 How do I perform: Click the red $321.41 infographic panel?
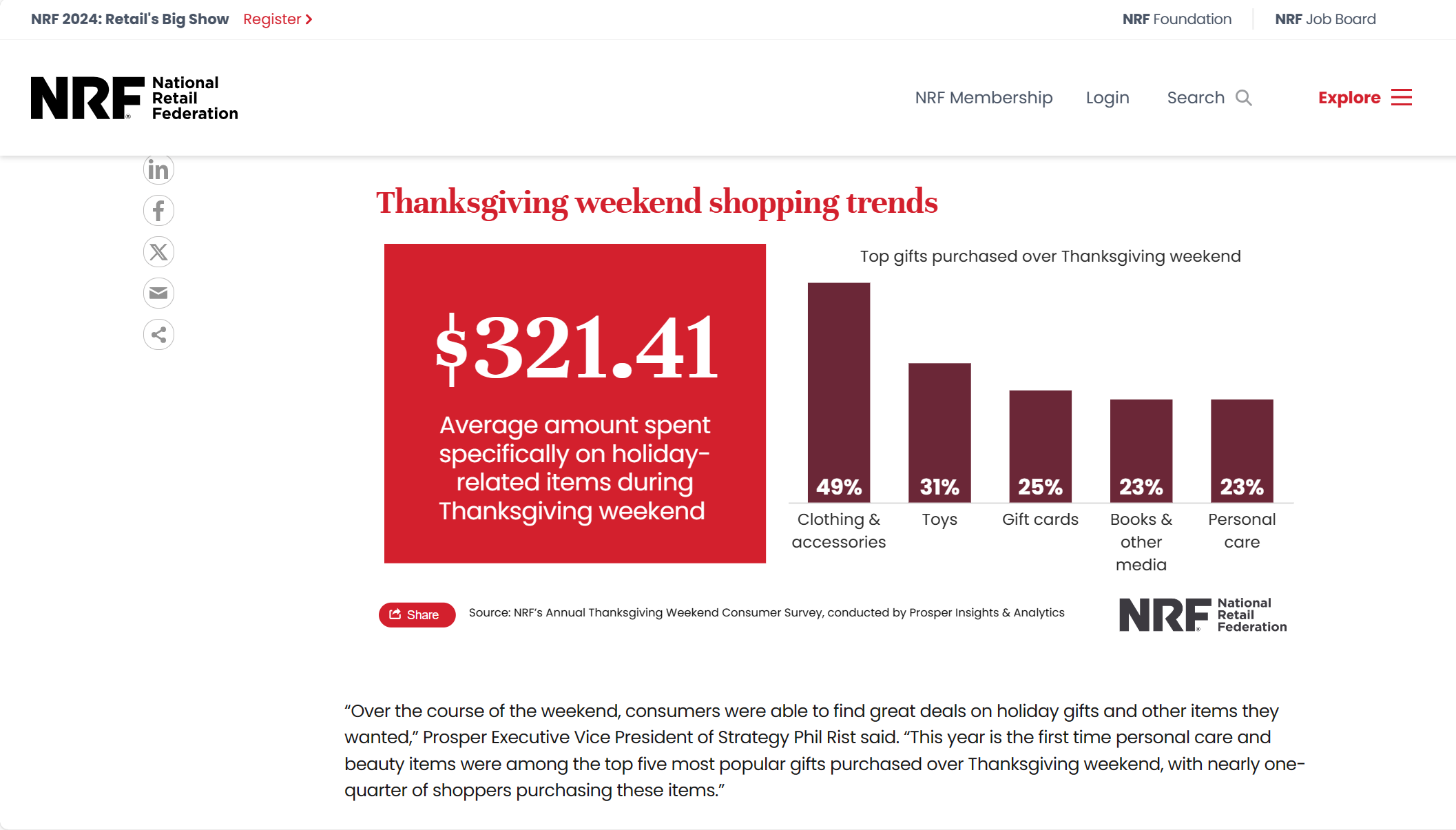575,404
